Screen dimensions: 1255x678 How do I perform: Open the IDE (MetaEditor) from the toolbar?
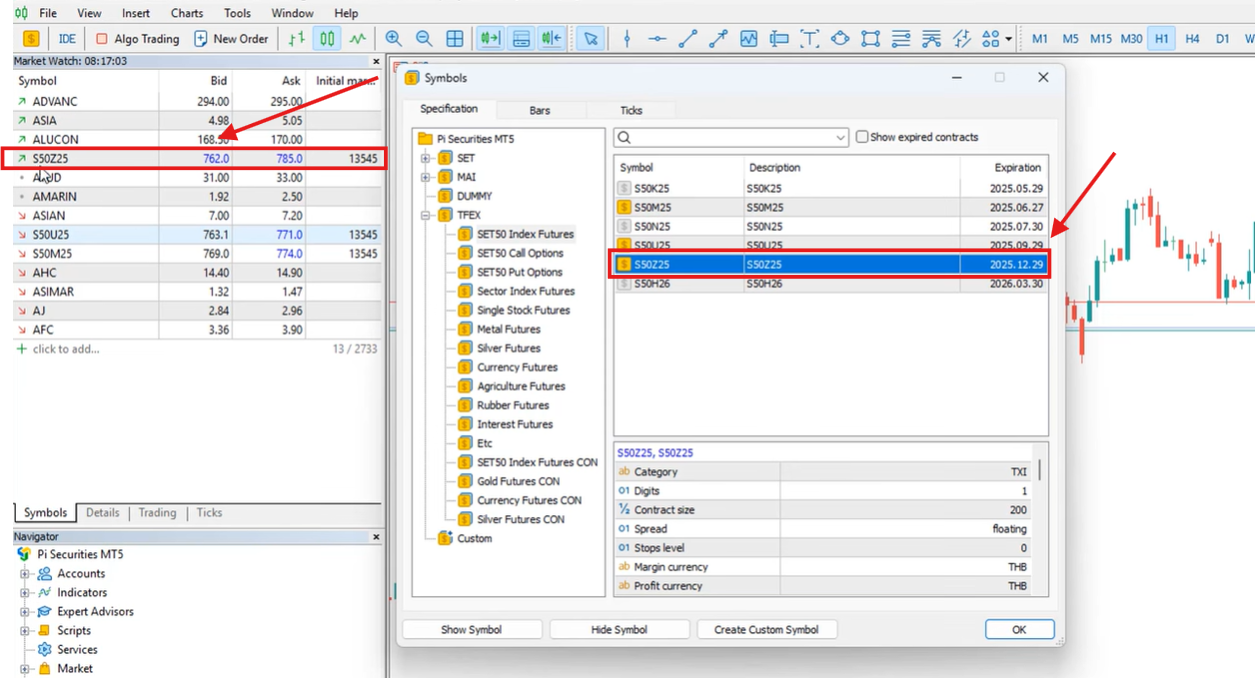pos(67,39)
